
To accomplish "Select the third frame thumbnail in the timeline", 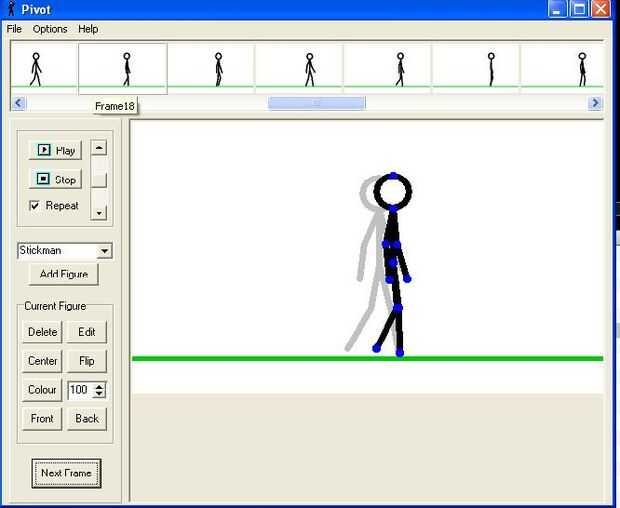I will point(212,69).
